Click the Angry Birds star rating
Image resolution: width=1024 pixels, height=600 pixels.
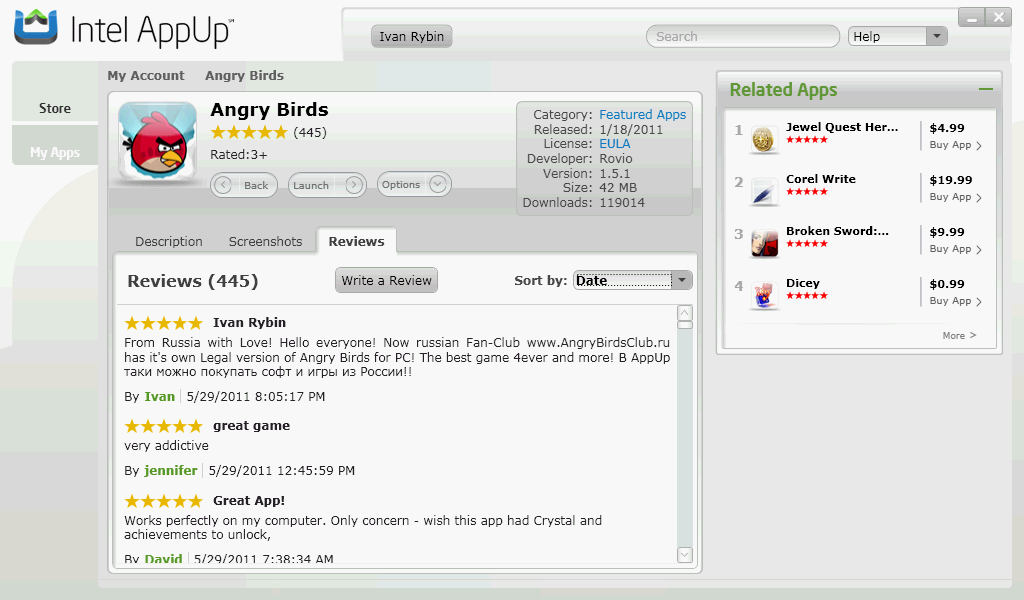pyautogui.click(x=249, y=133)
